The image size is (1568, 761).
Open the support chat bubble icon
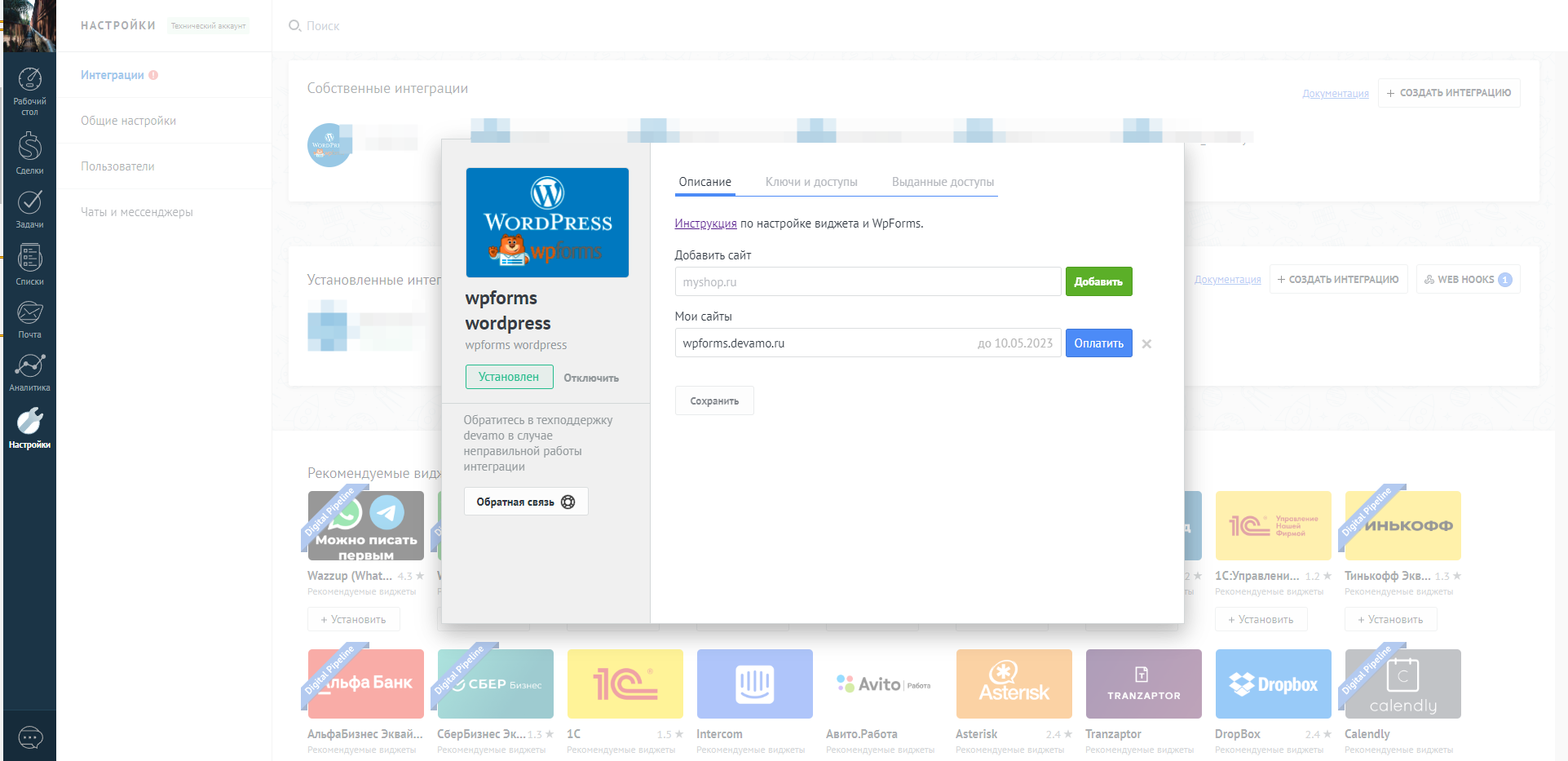coord(29,737)
